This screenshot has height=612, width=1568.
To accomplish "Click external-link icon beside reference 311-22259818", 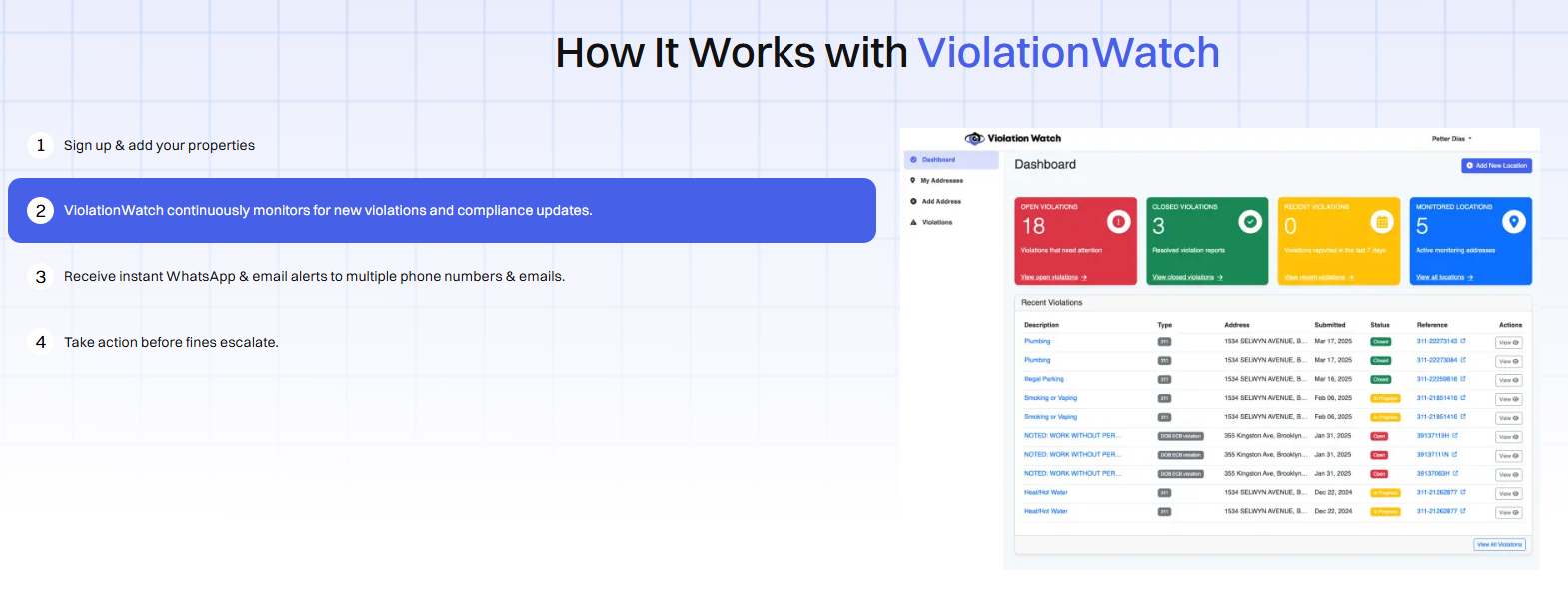I will [x=1463, y=379].
